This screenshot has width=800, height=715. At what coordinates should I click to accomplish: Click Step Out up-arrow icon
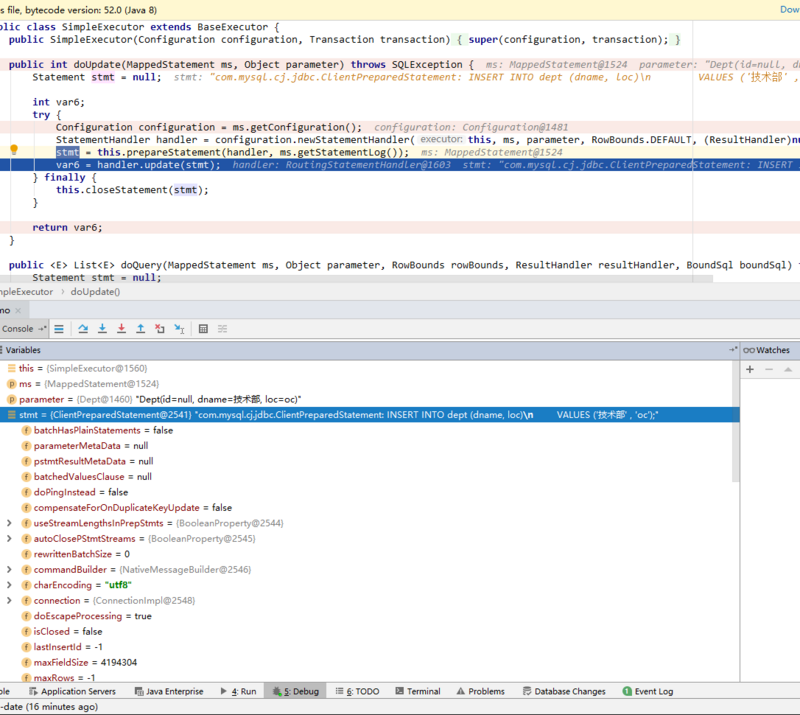point(140,329)
